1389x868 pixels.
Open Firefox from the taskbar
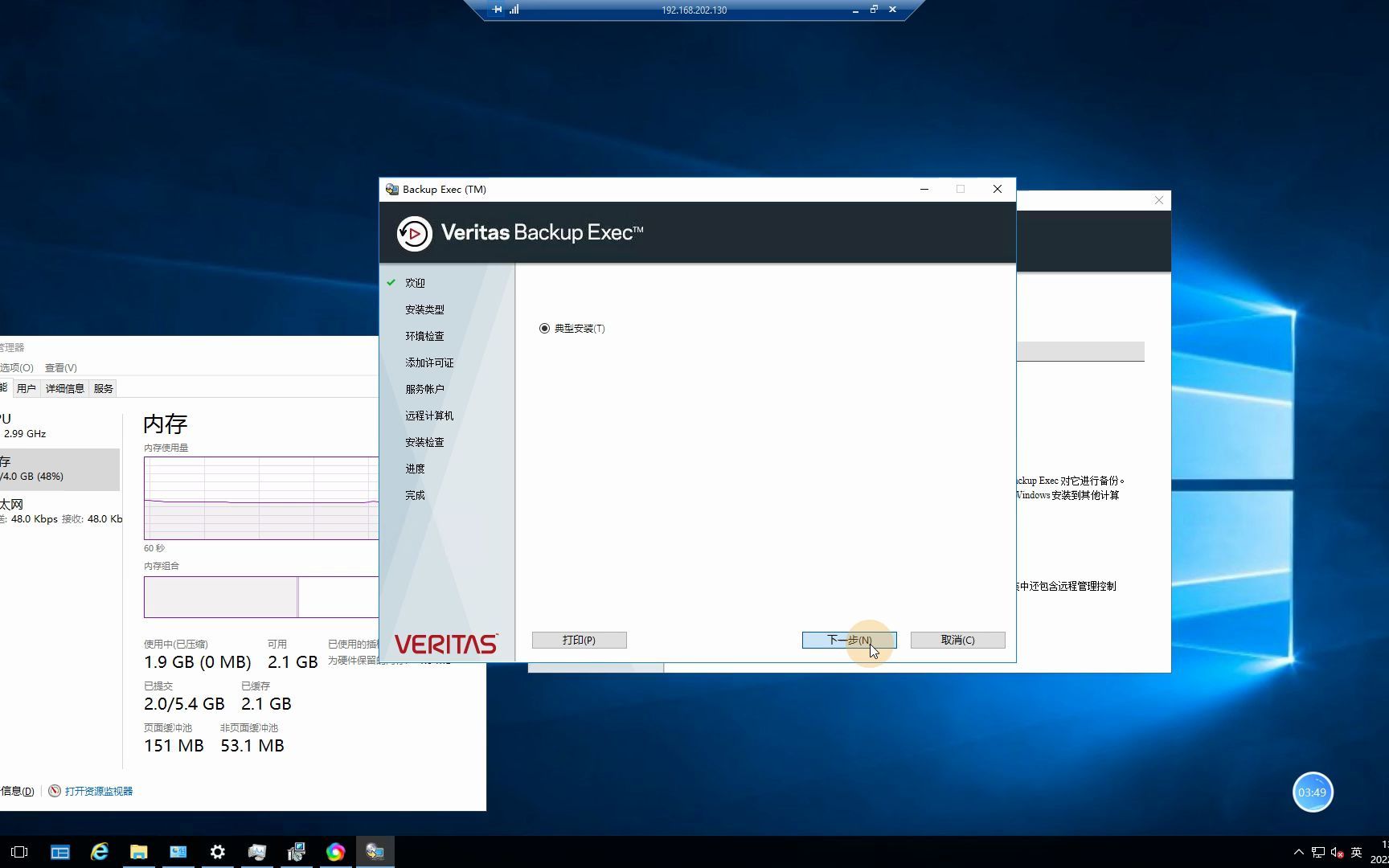tap(335, 851)
